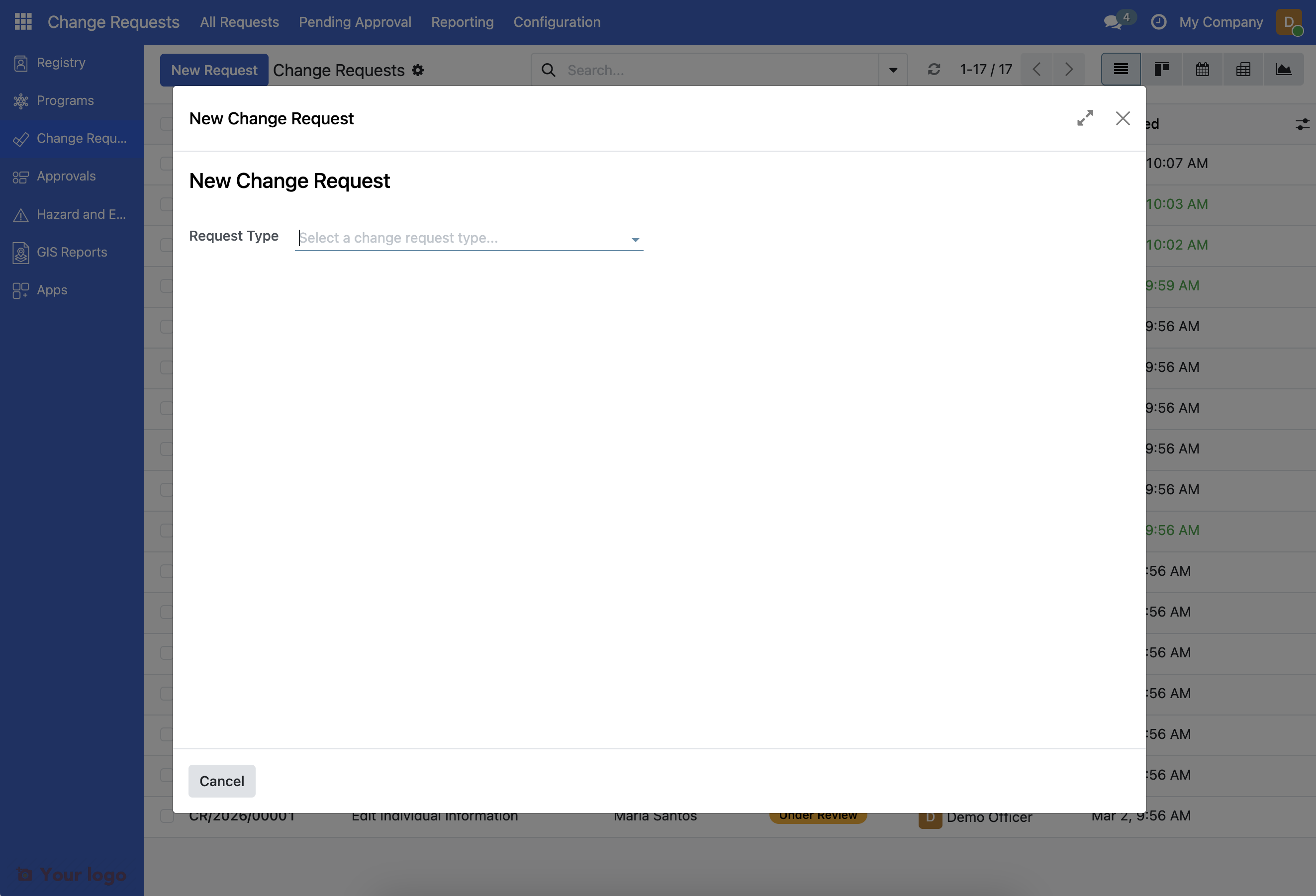Go to the previous page arrow
The width and height of the screenshot is (1316, 896).
1037,70
